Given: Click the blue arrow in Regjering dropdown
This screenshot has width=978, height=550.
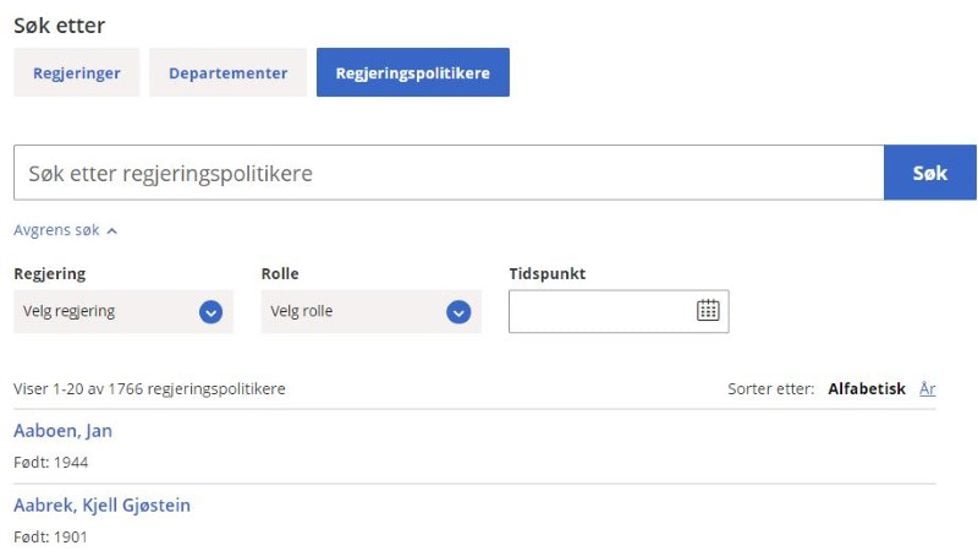Looking at the screenshot, I should click(210, 312).
